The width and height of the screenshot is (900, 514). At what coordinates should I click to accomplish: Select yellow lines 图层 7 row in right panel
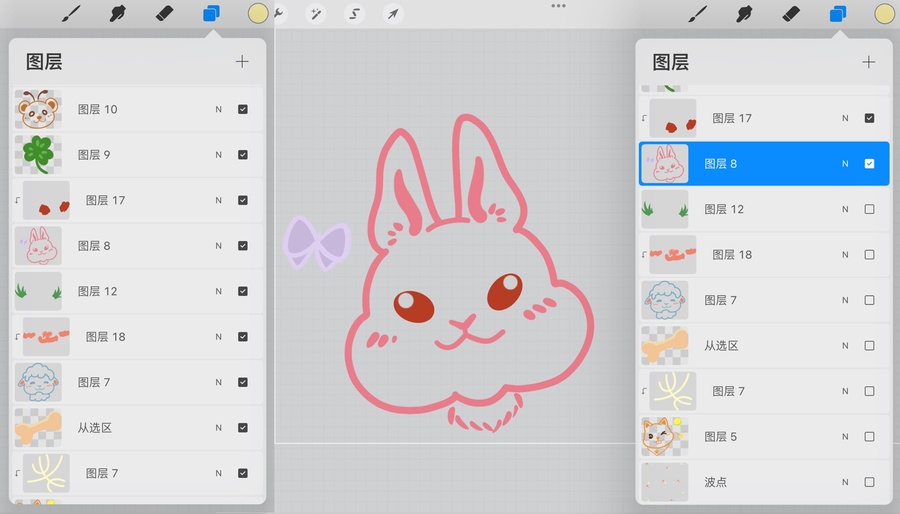click(764, 391)
